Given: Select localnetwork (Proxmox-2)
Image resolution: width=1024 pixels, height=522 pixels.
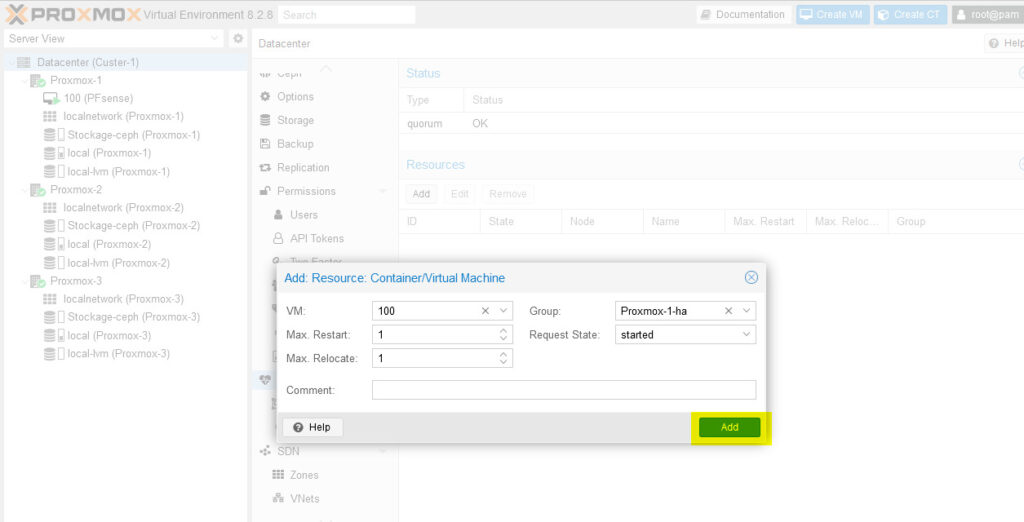Looking at the screenshot, I should point(123,207).
